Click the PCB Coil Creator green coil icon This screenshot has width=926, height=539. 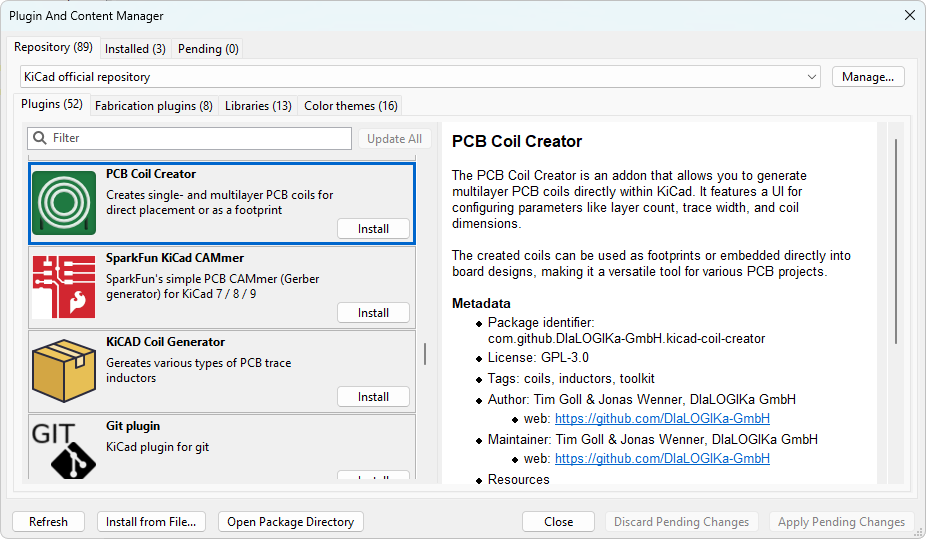[64, 203]
